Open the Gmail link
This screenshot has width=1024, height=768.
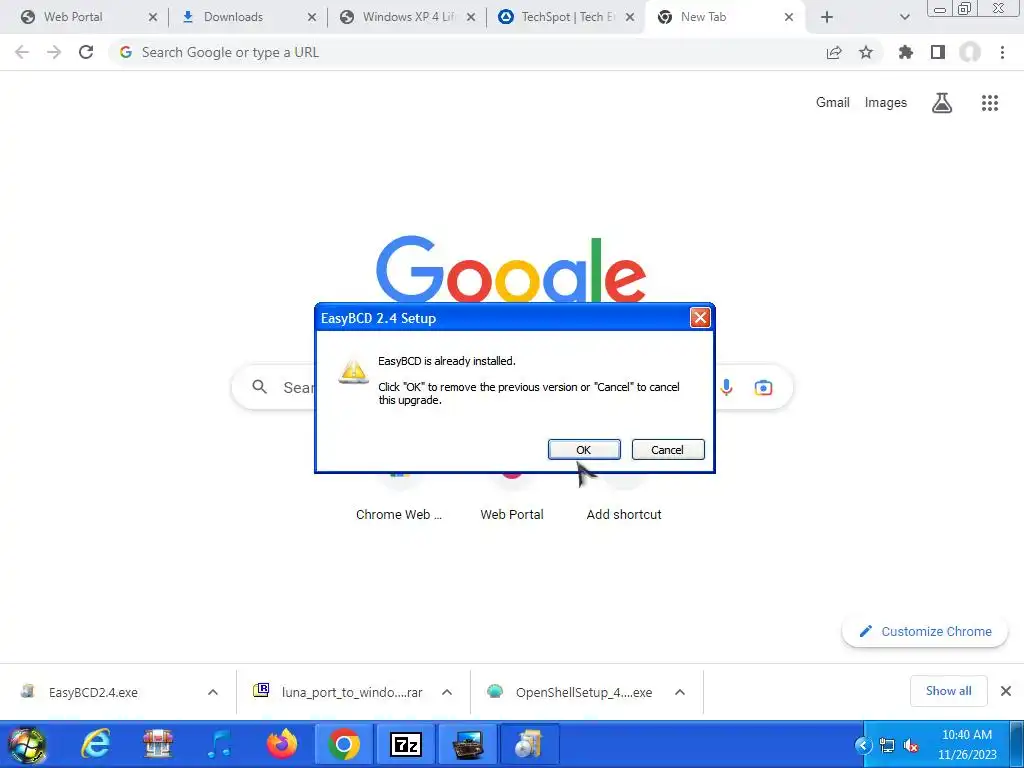[x=833, y=103]
